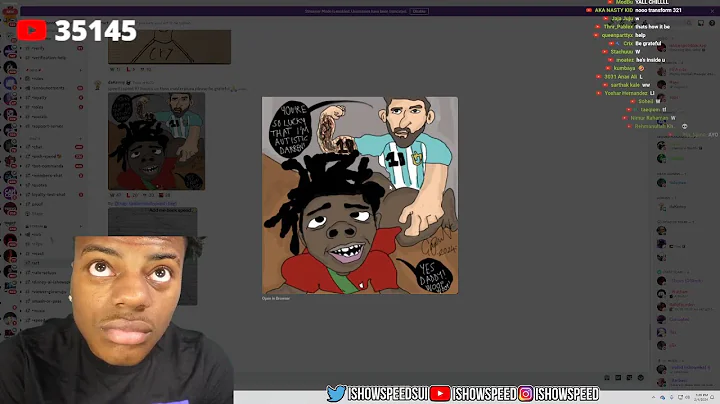Click the drawing thumbnail in chat message
Screen dimensions: 720x404
click(157, 141)
